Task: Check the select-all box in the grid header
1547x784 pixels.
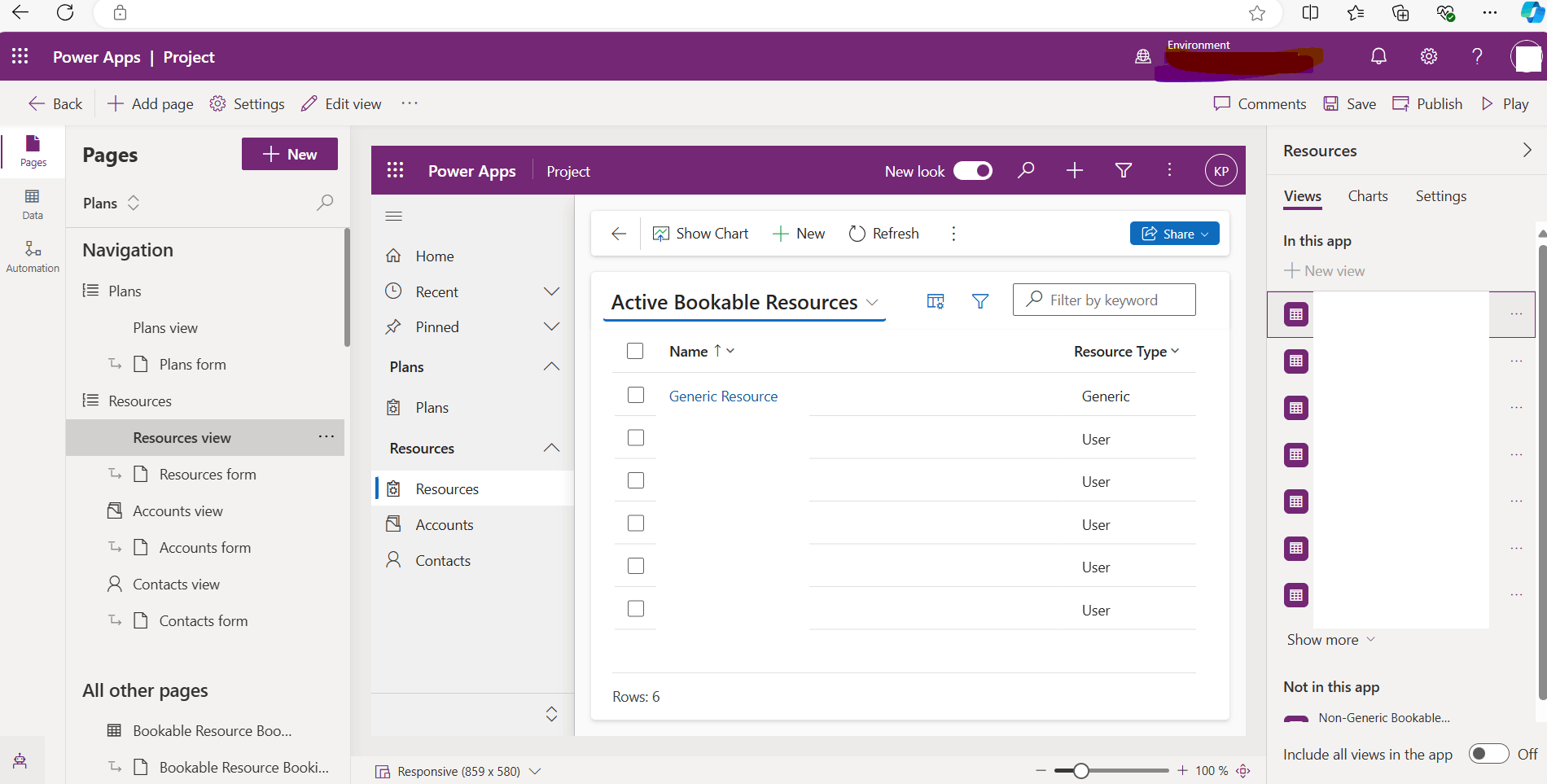Action: click(x=635, y=351)
